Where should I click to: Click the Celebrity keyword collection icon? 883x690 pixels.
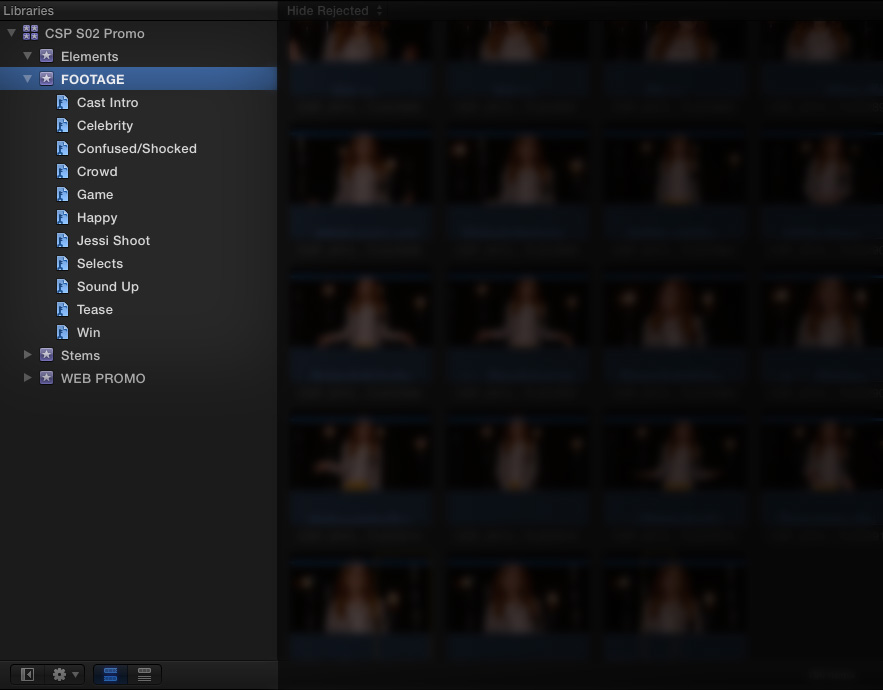tap(63, 126)
